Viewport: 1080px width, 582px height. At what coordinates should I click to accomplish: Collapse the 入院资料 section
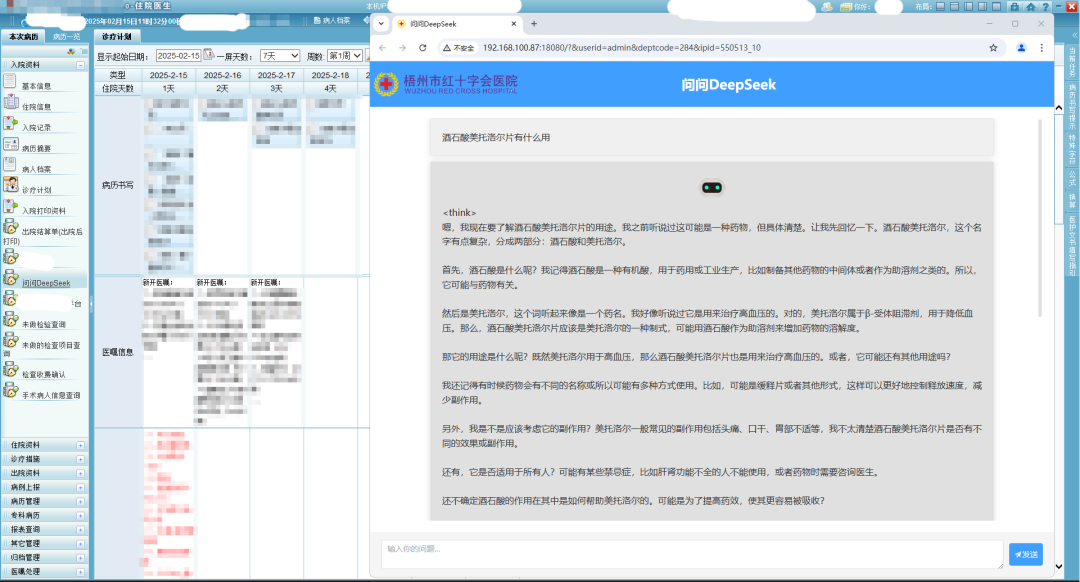81,65
